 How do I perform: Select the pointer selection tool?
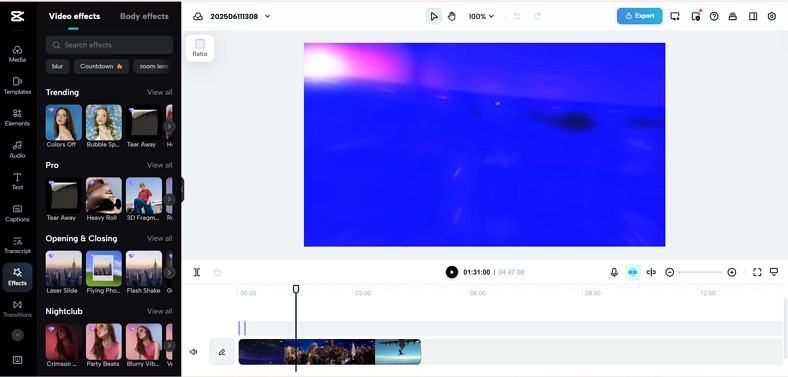[x=434, y=17]
